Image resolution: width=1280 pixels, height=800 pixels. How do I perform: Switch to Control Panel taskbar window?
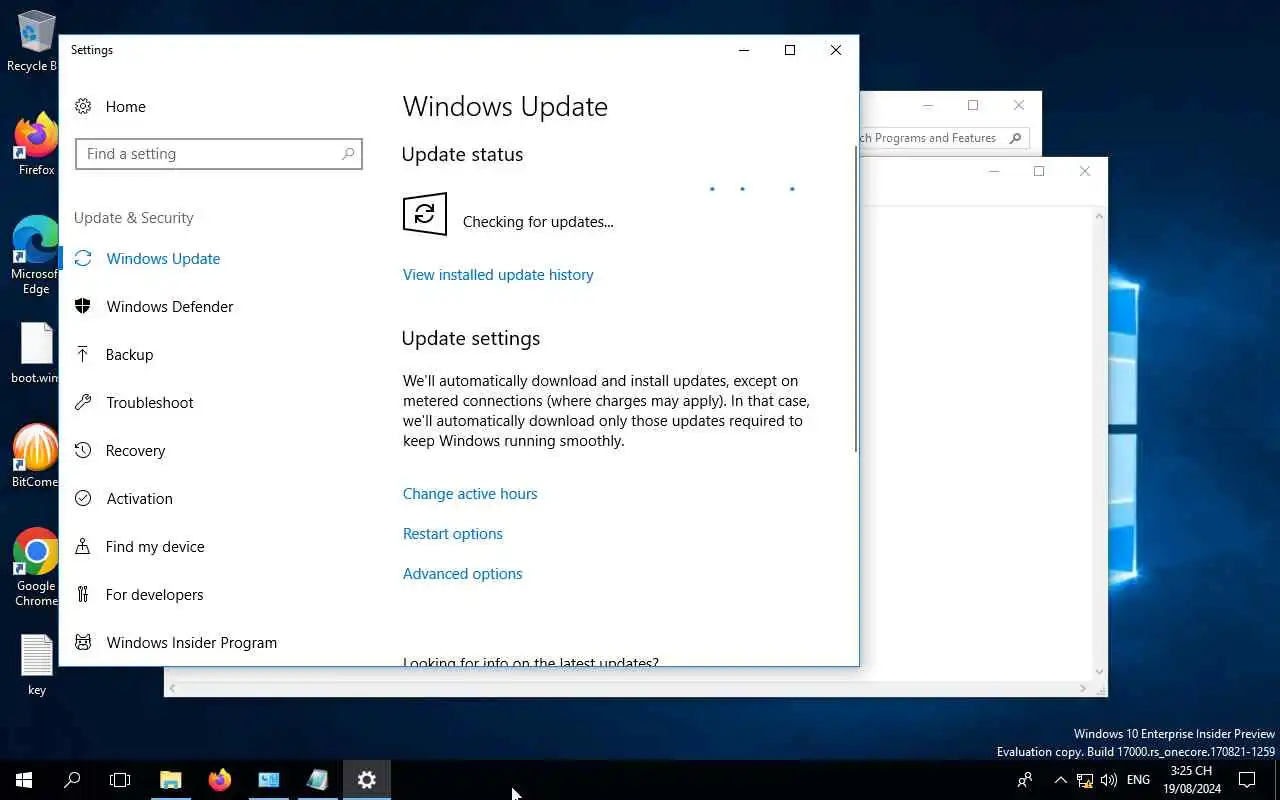[269, 780]
